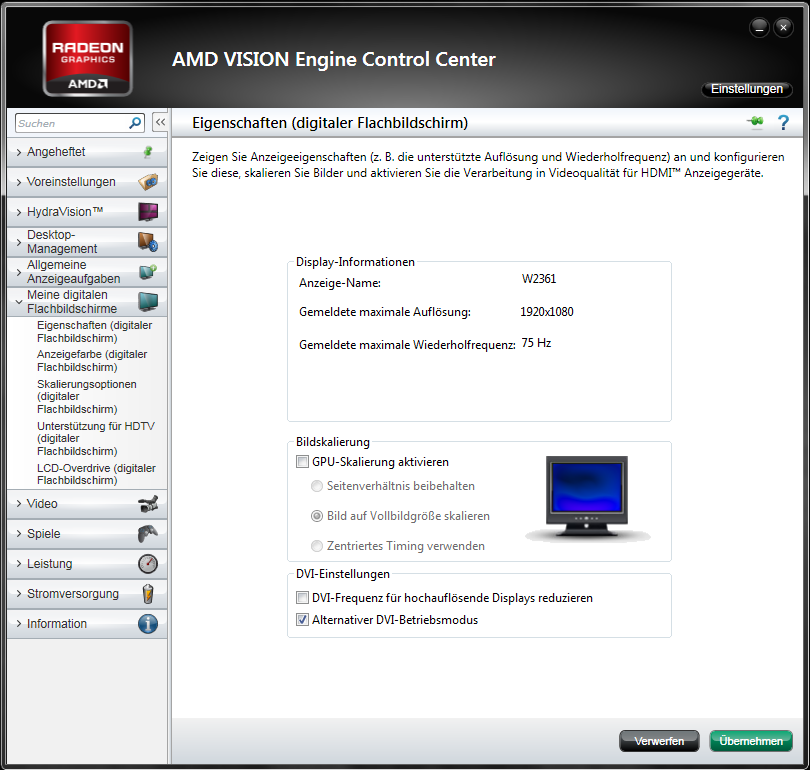
Task: Click the Radeon Graphics AMD logo
Action: (x=87, y=58)
